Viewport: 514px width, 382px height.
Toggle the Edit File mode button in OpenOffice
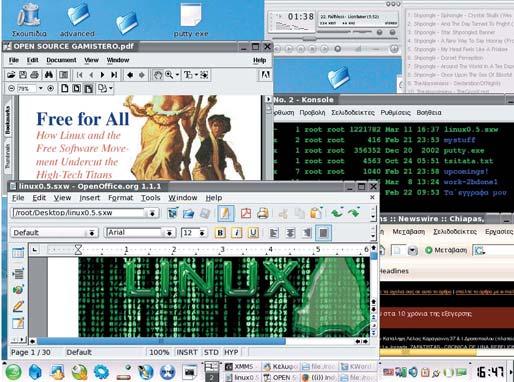point(225,213)
